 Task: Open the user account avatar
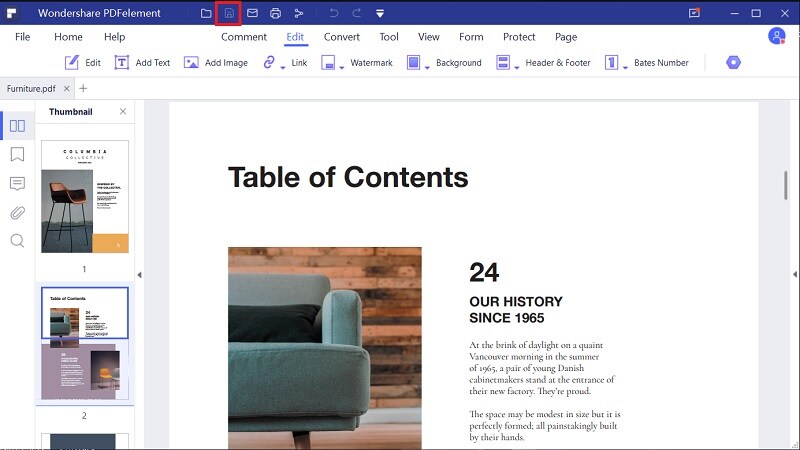777,36
